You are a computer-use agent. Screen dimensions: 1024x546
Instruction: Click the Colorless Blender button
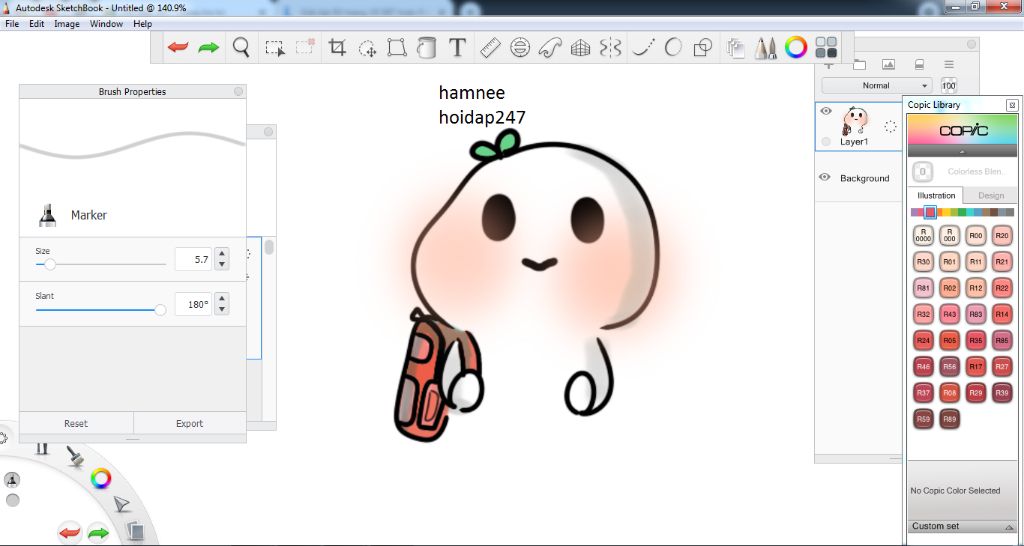coord(922,172)
